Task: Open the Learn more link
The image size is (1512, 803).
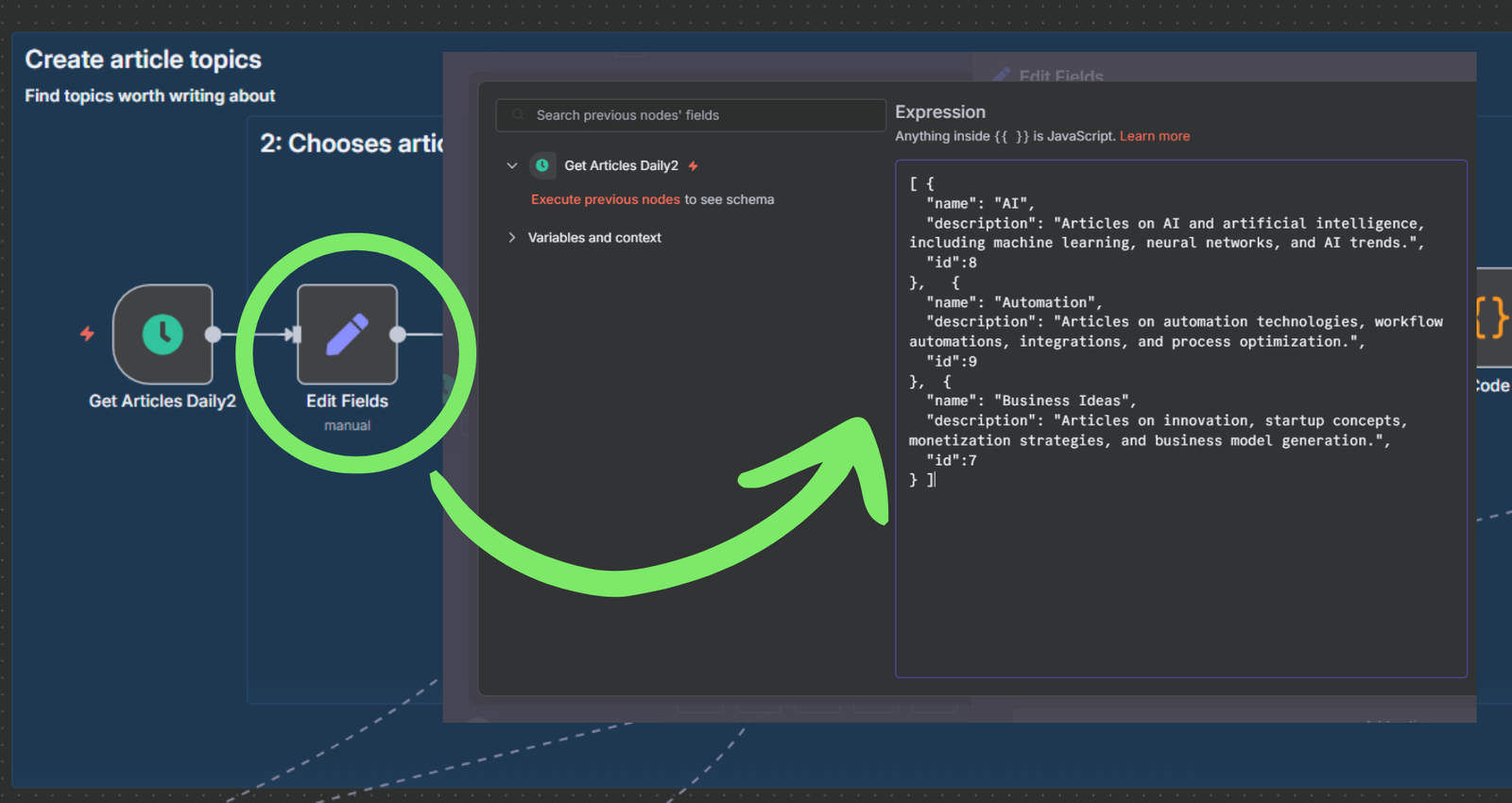Action: (x=1155, y=136)
